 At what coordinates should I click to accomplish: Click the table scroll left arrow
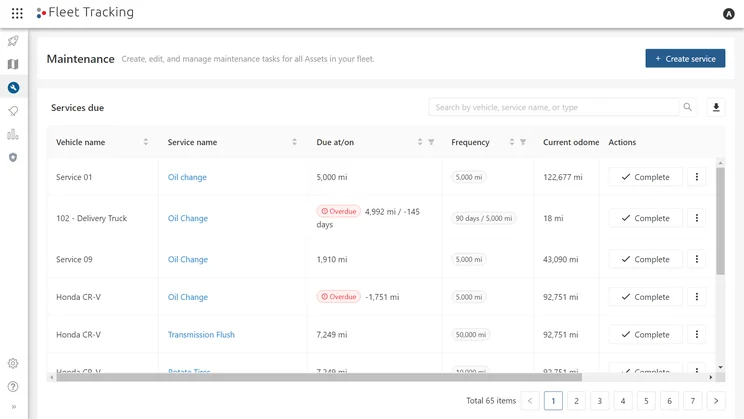point(51,377)
